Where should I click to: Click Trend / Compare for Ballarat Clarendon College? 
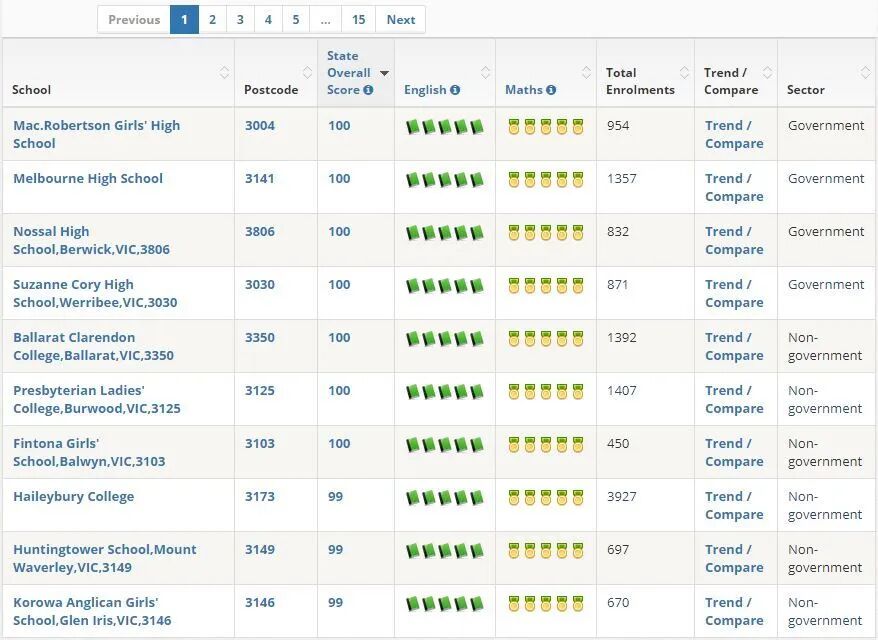tap(734, 347)
